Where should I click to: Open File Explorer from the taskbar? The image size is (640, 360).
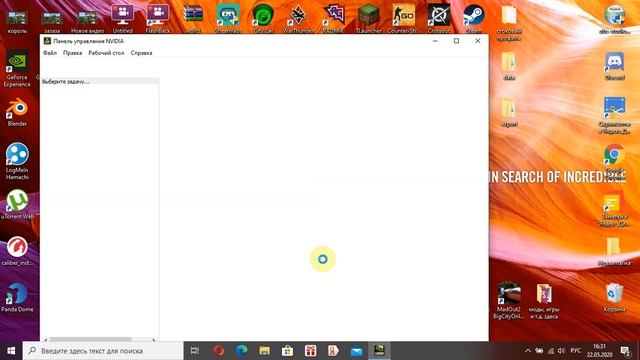(264, 351)
